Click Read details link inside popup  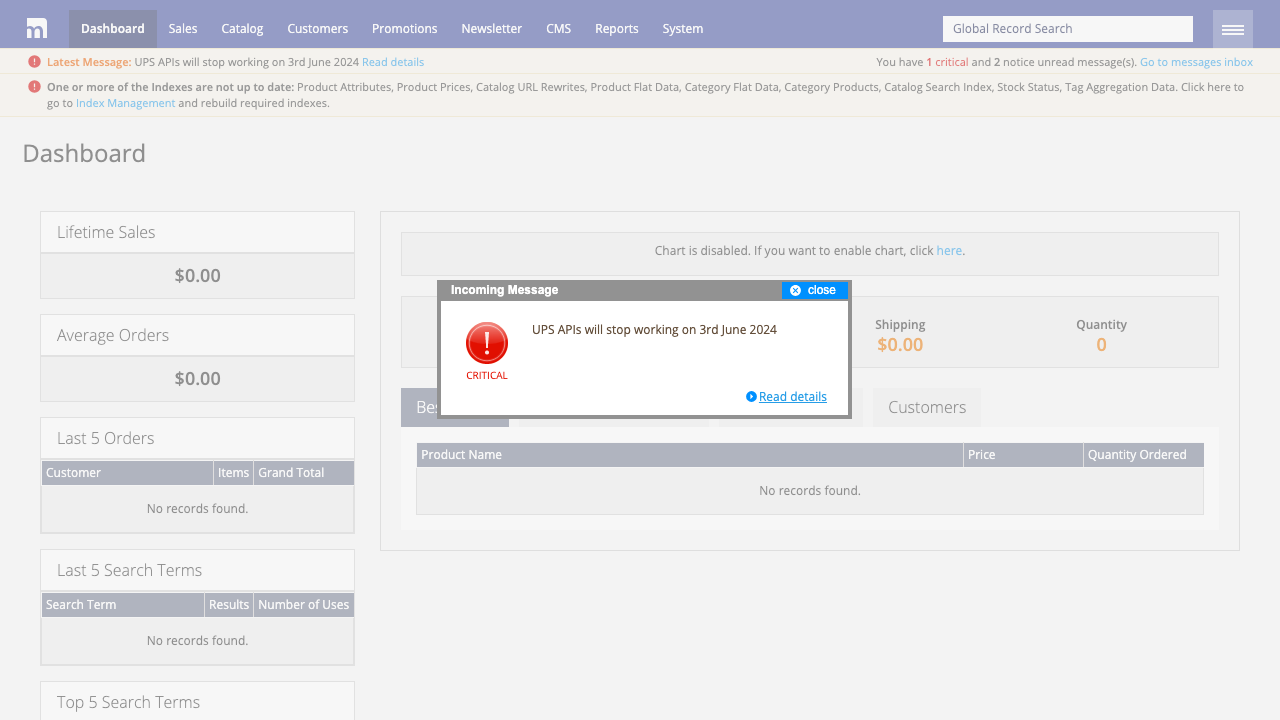tap(793, 397)
